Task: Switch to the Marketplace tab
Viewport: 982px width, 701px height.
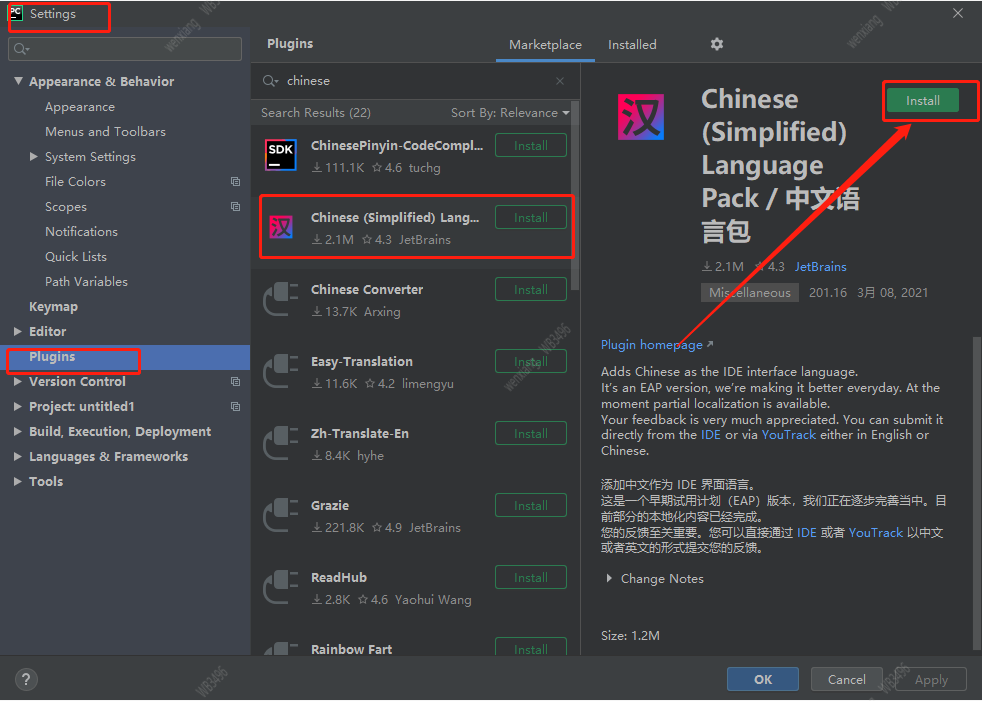Action: [545, 44]
